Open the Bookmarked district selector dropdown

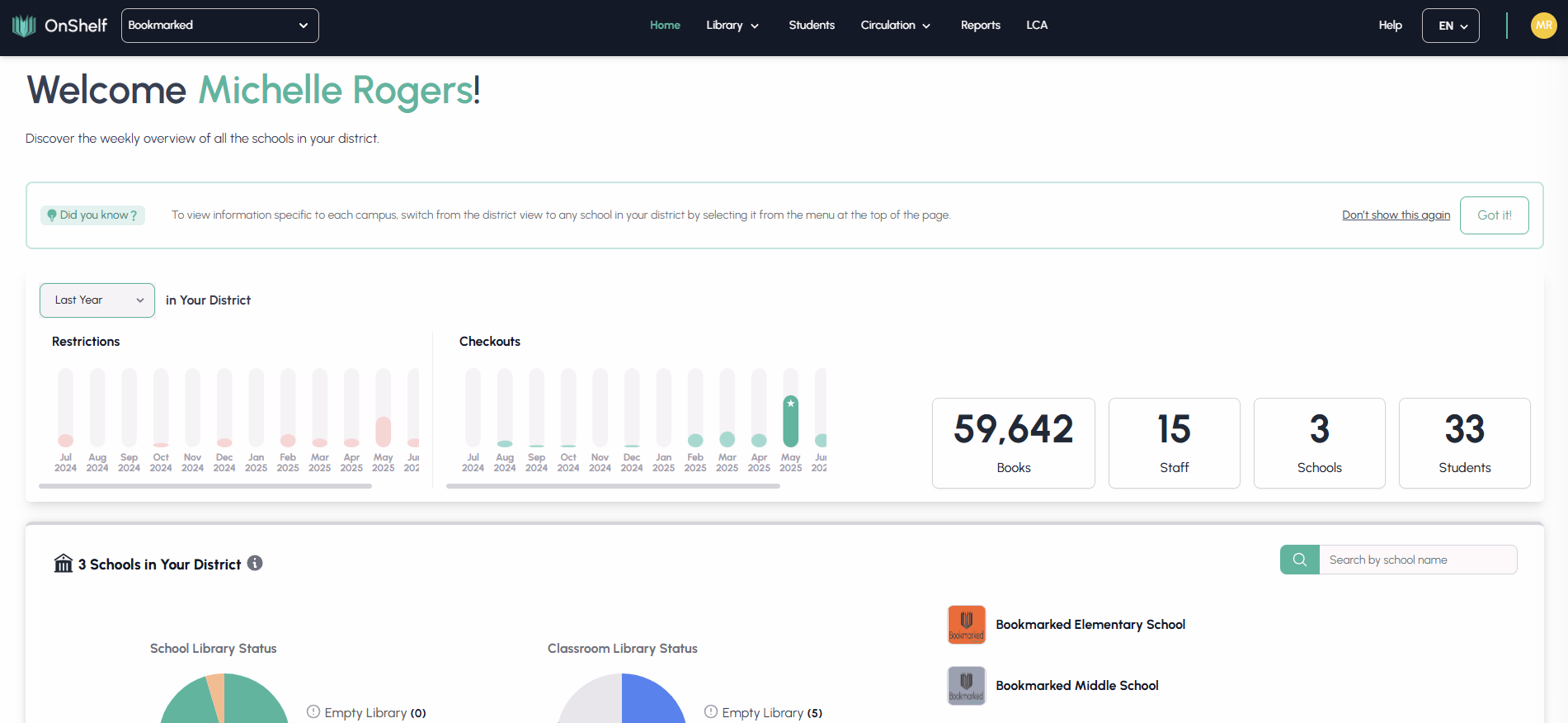(219, 26)
